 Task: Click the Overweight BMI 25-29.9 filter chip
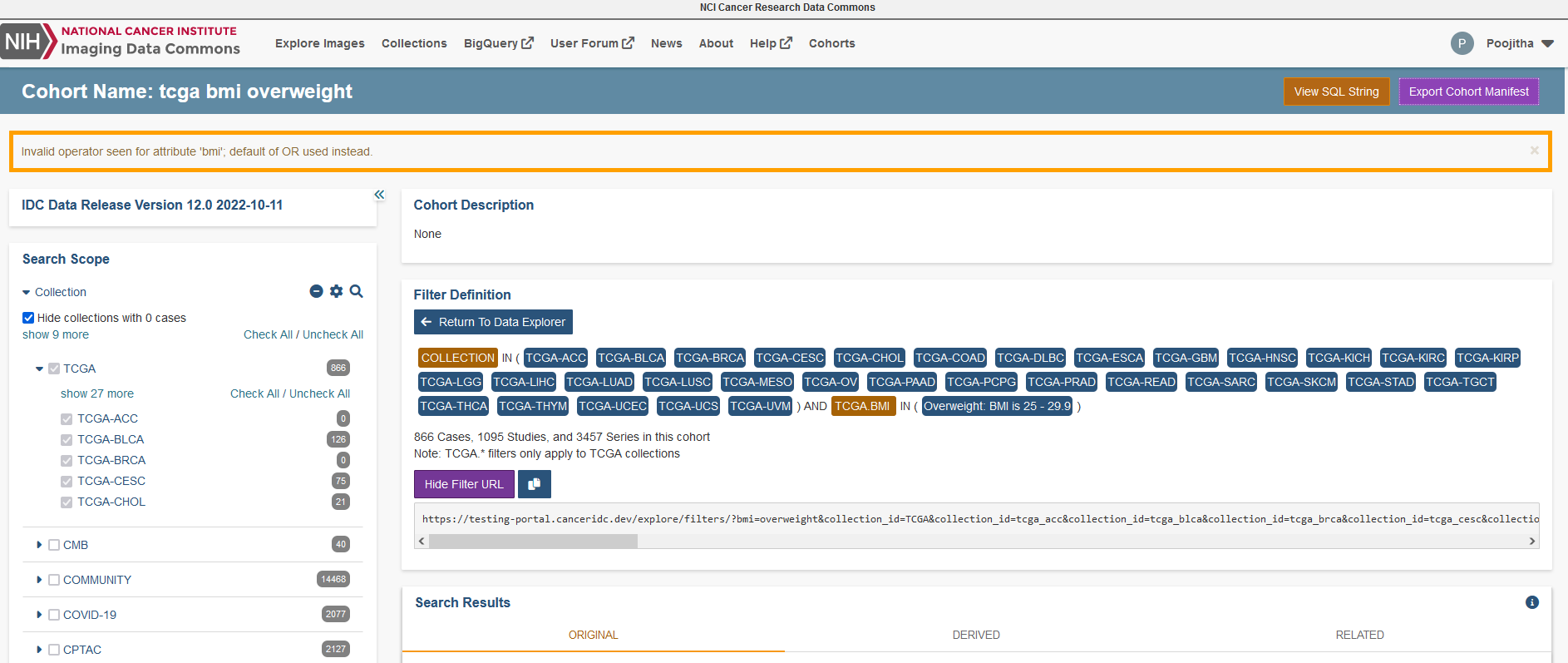click(998, 406)
